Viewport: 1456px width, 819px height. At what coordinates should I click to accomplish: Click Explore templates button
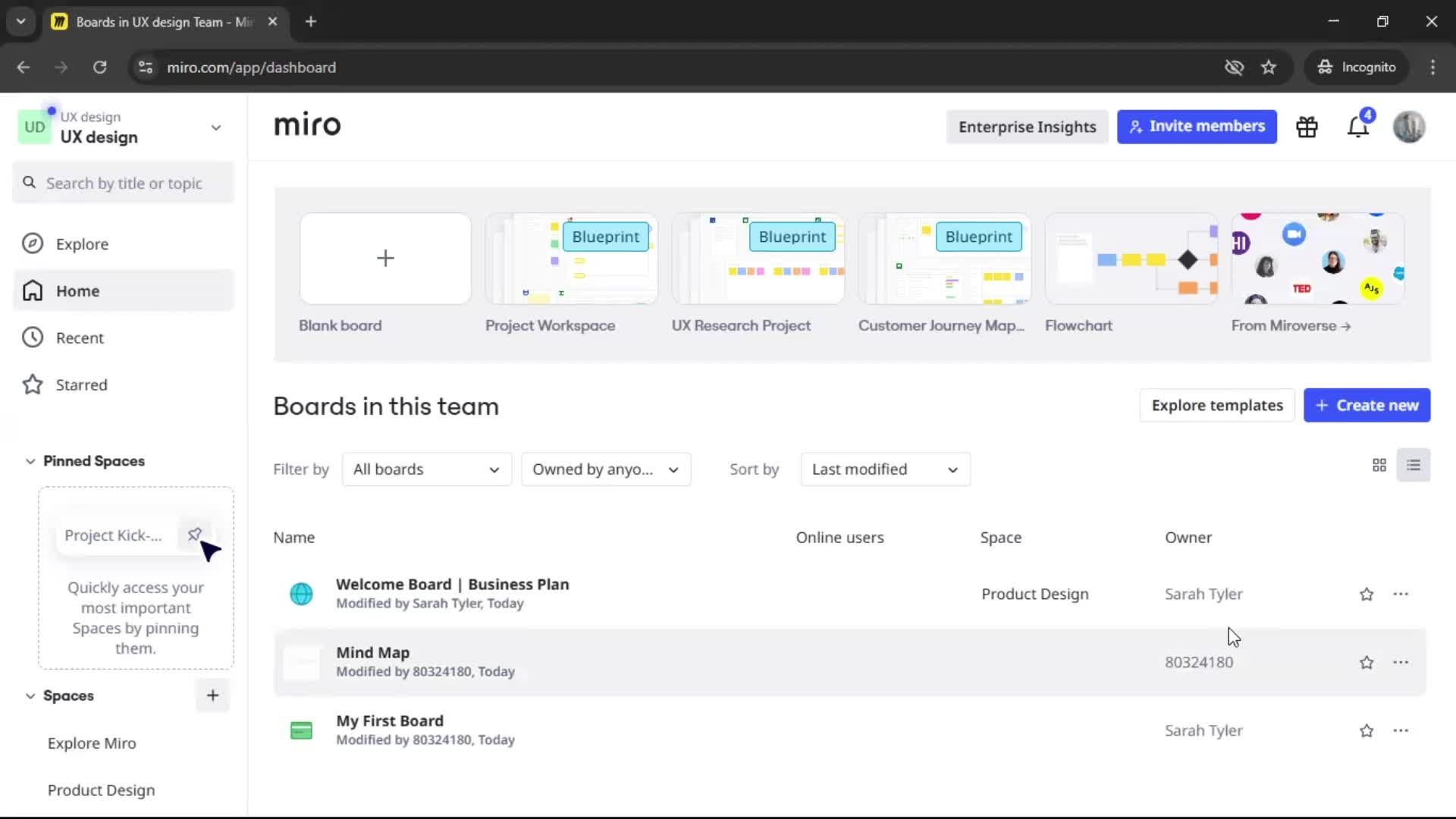pos(1217,406)
